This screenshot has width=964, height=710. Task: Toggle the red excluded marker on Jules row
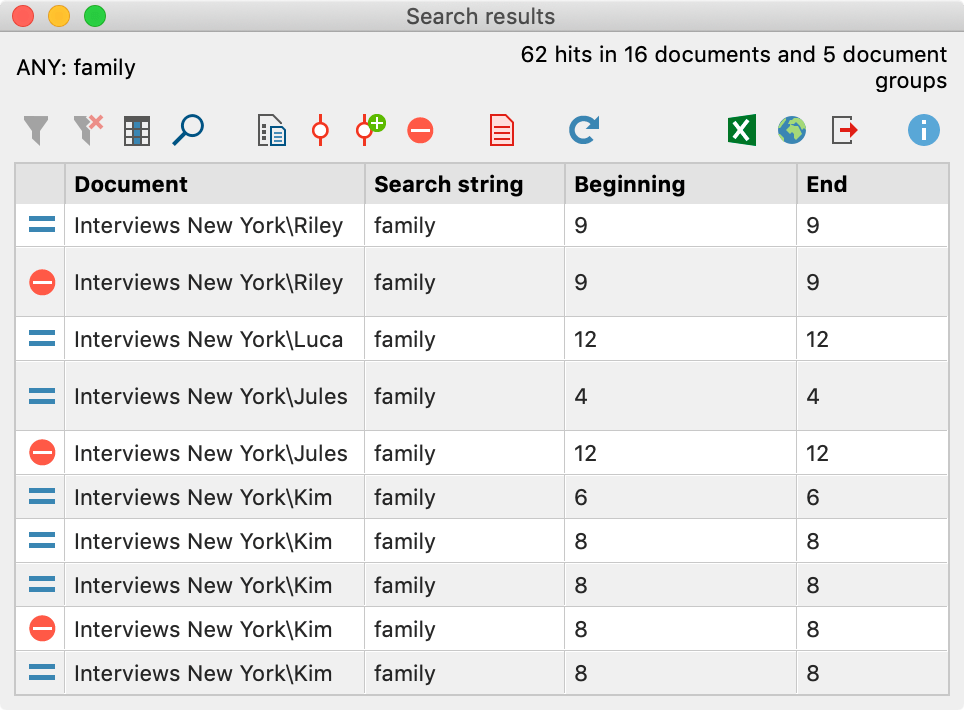tap(42, 453)
